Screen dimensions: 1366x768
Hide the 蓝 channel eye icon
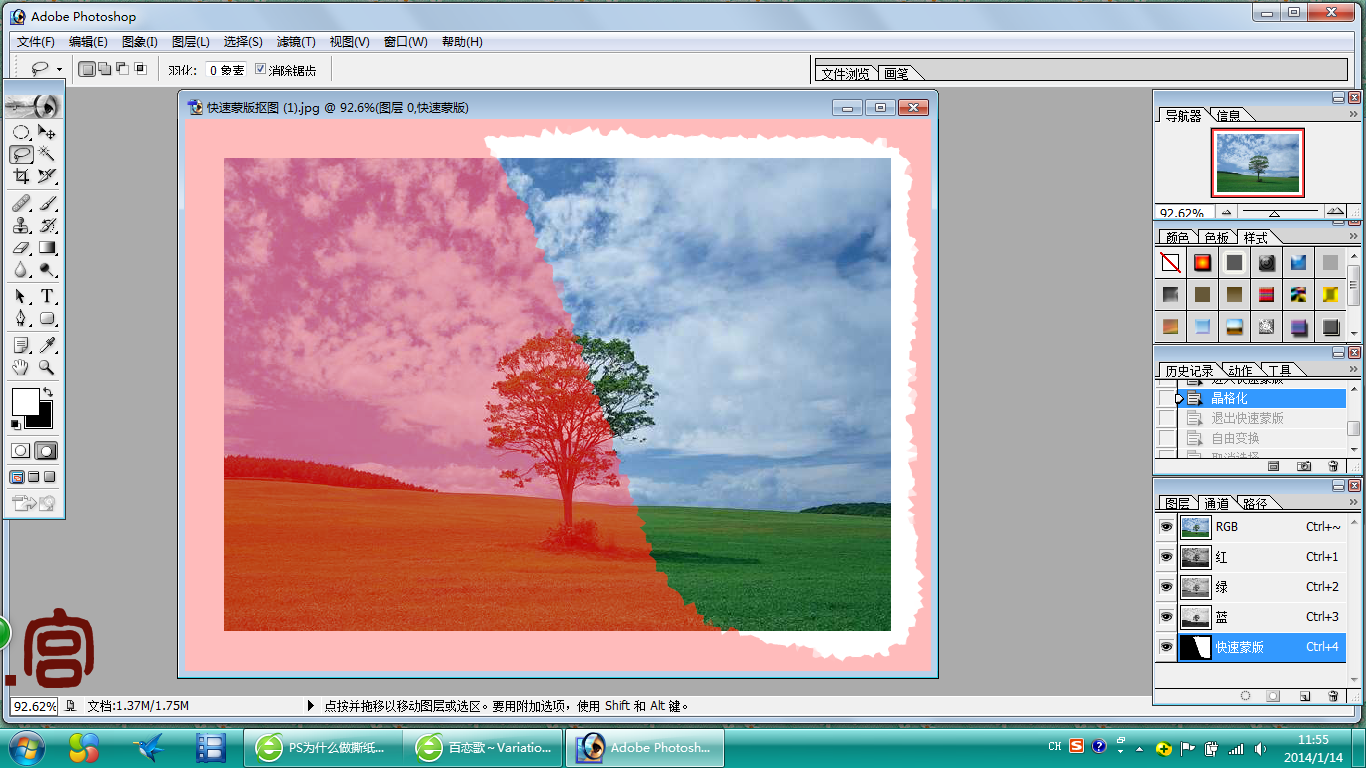click(1166, 617)
